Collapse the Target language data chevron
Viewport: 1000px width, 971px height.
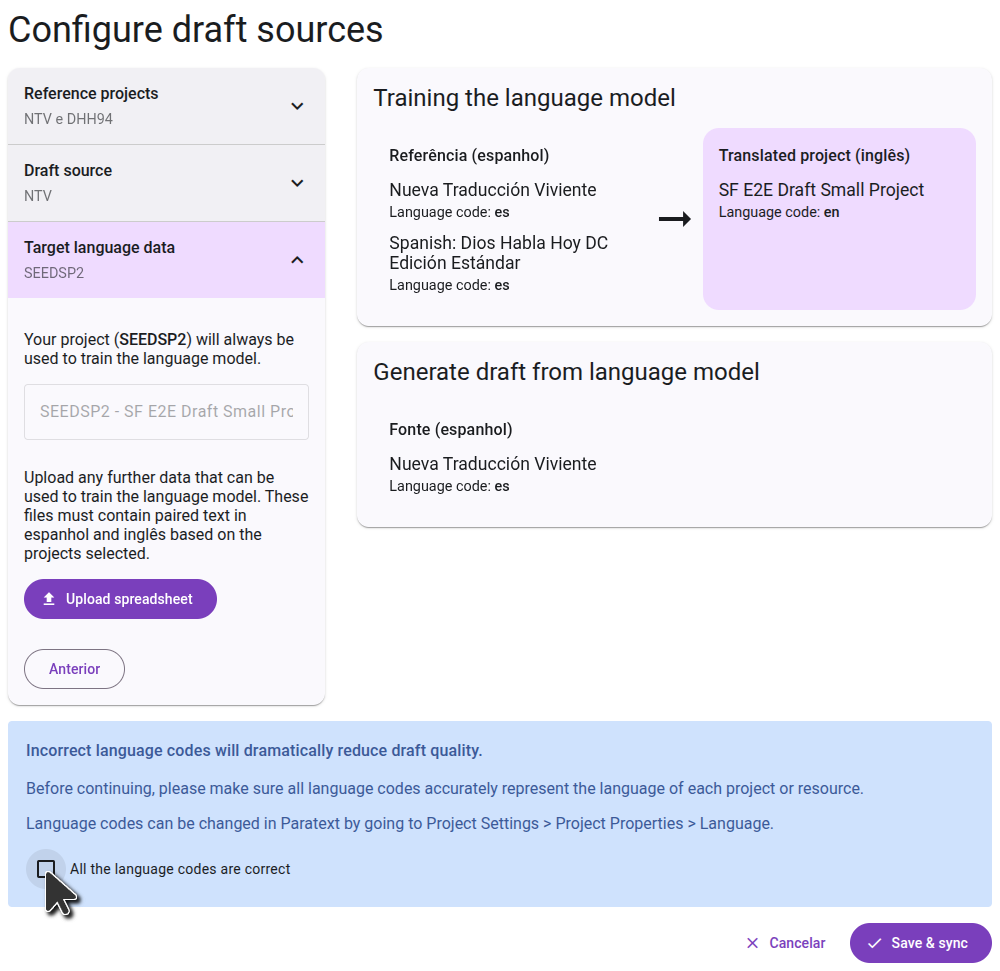tap(297, 260)
